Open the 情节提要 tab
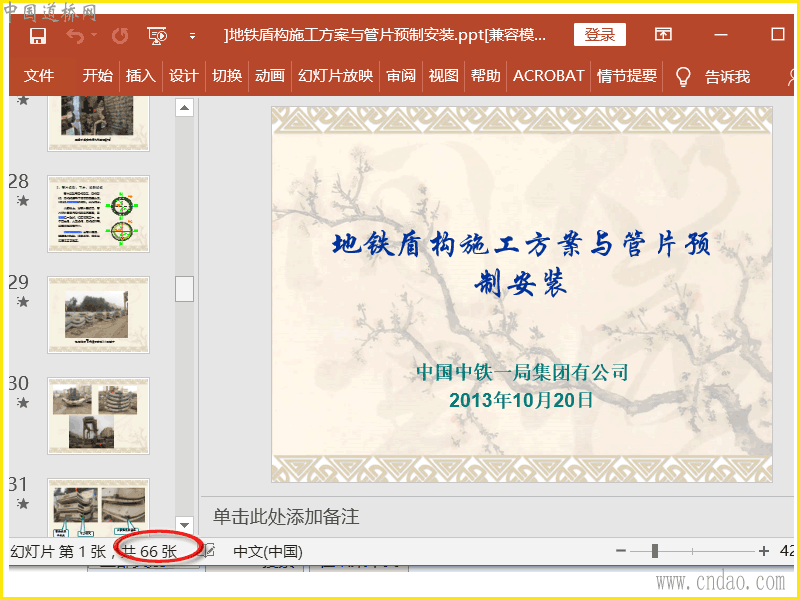800x600 pixels. (627, 76)
